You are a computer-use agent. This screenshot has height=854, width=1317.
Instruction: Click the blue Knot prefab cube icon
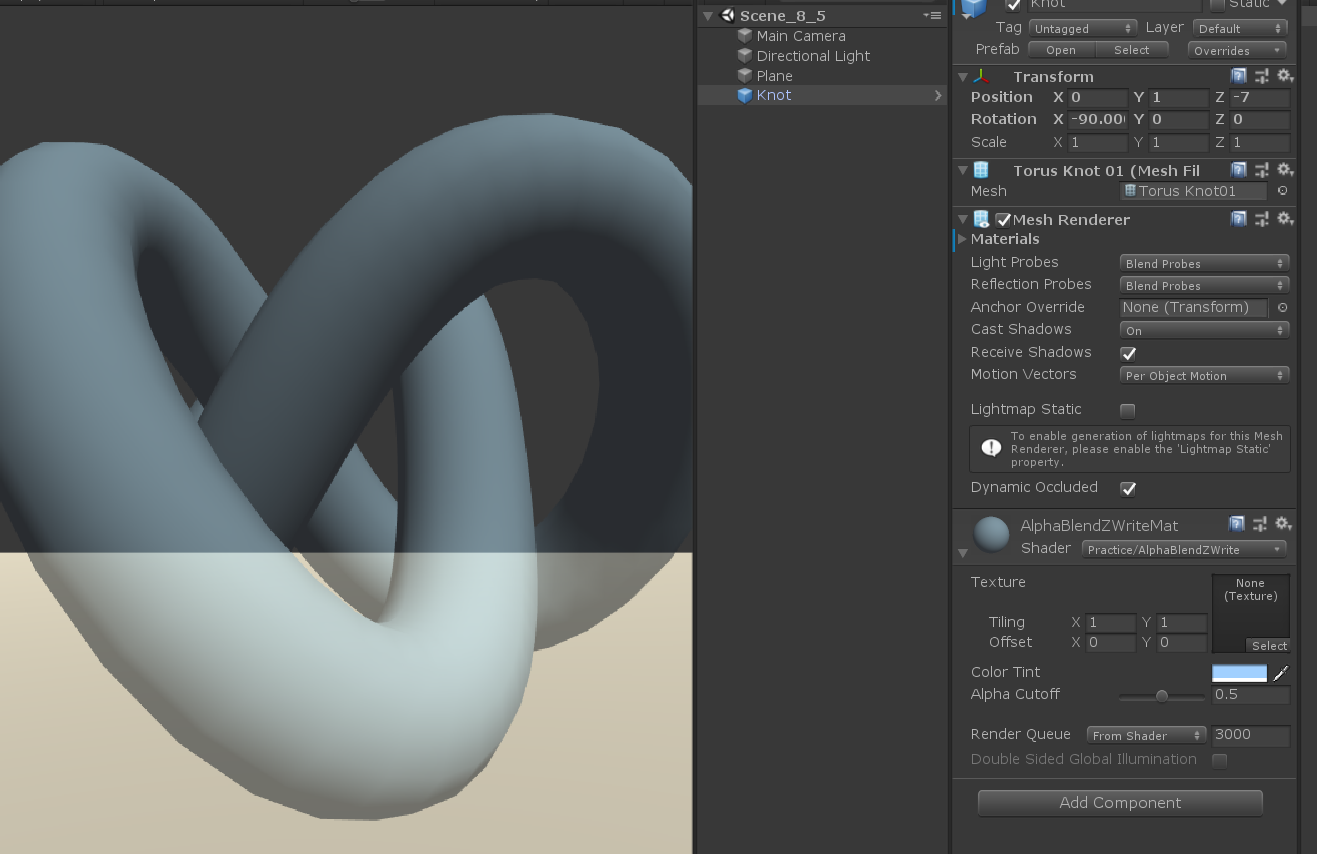(x=744, y=95)
